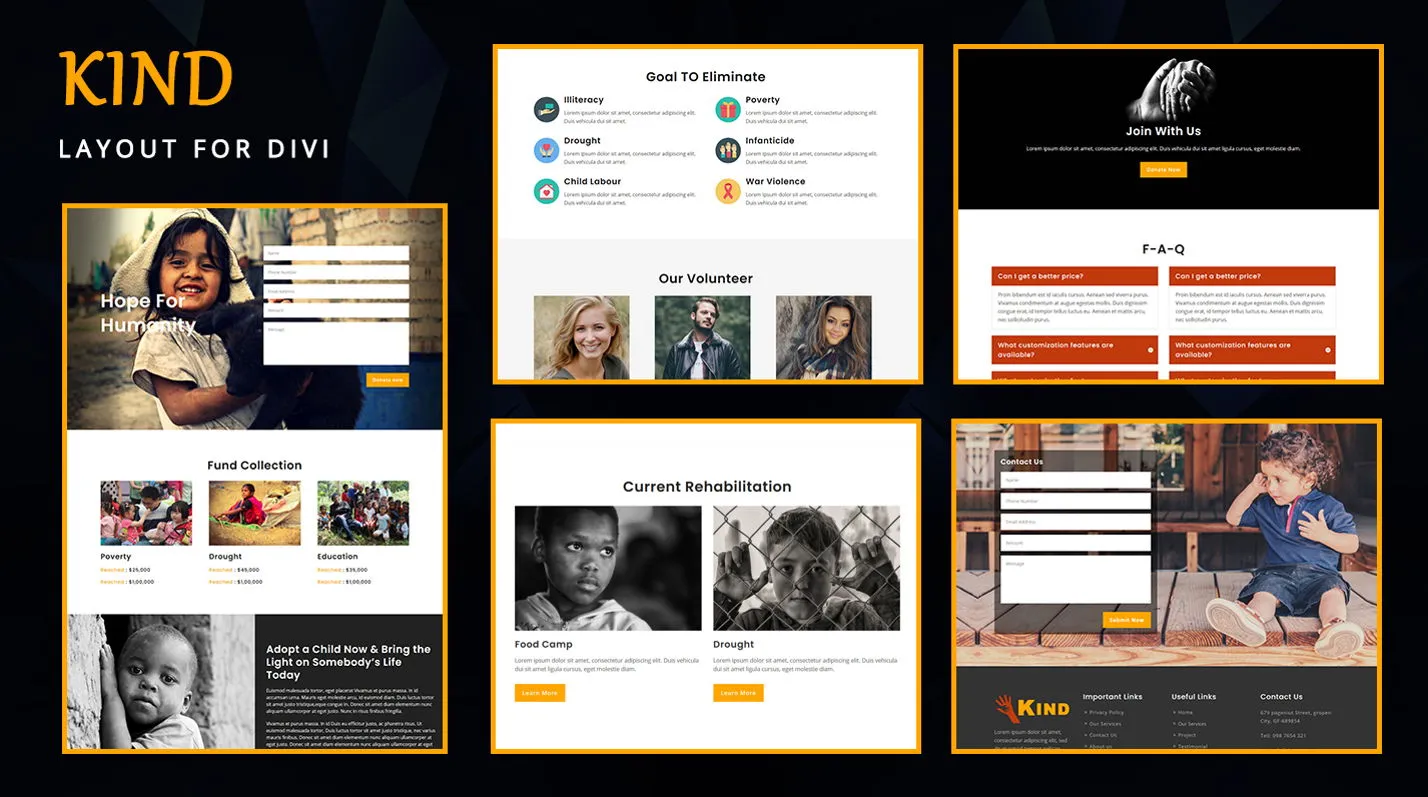Click the 'Infanticide' goal title
This screenshot has height=797, width=1428.
click(x=770, y=141)
